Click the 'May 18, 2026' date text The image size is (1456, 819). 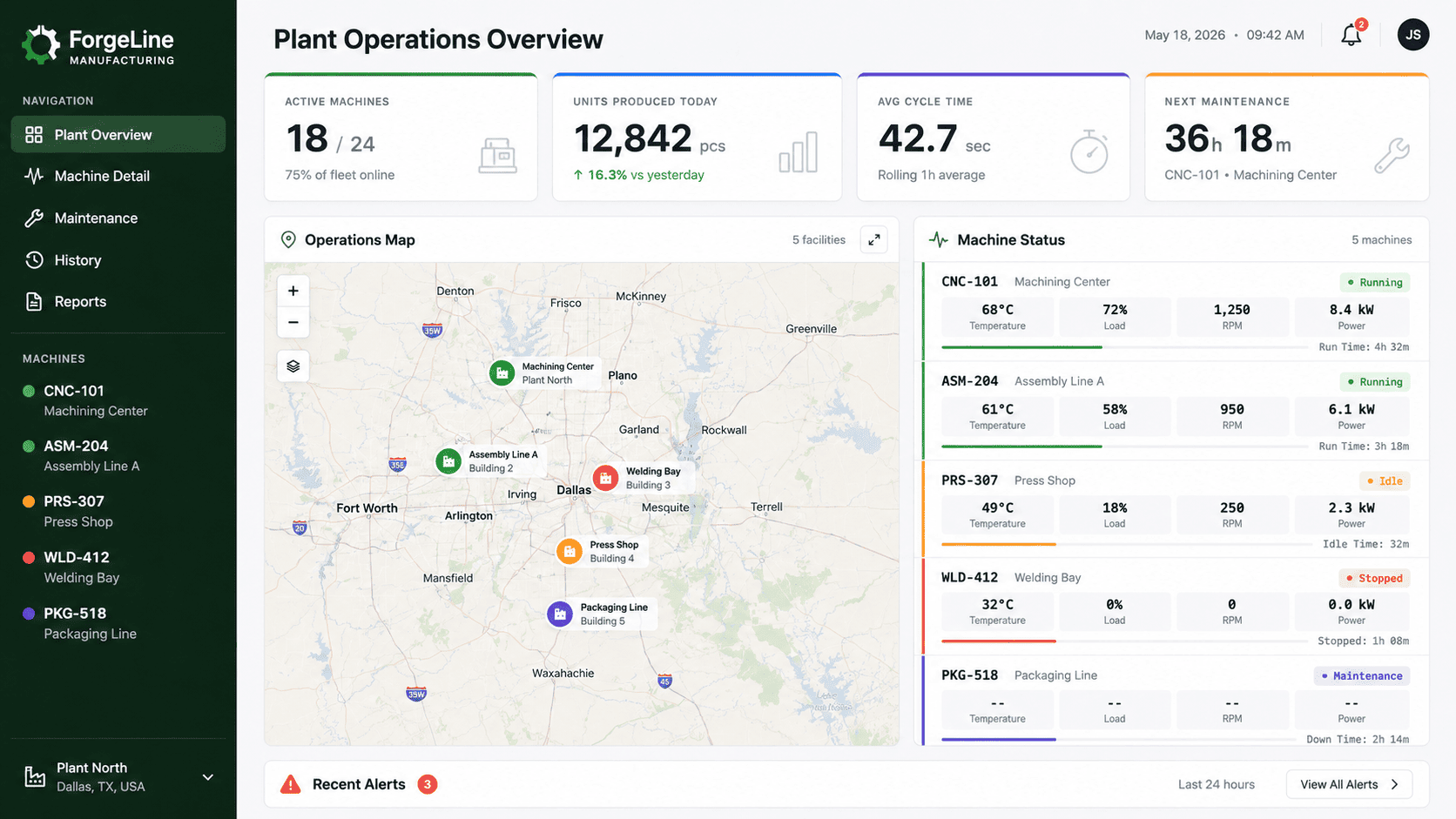[1184, 35]
